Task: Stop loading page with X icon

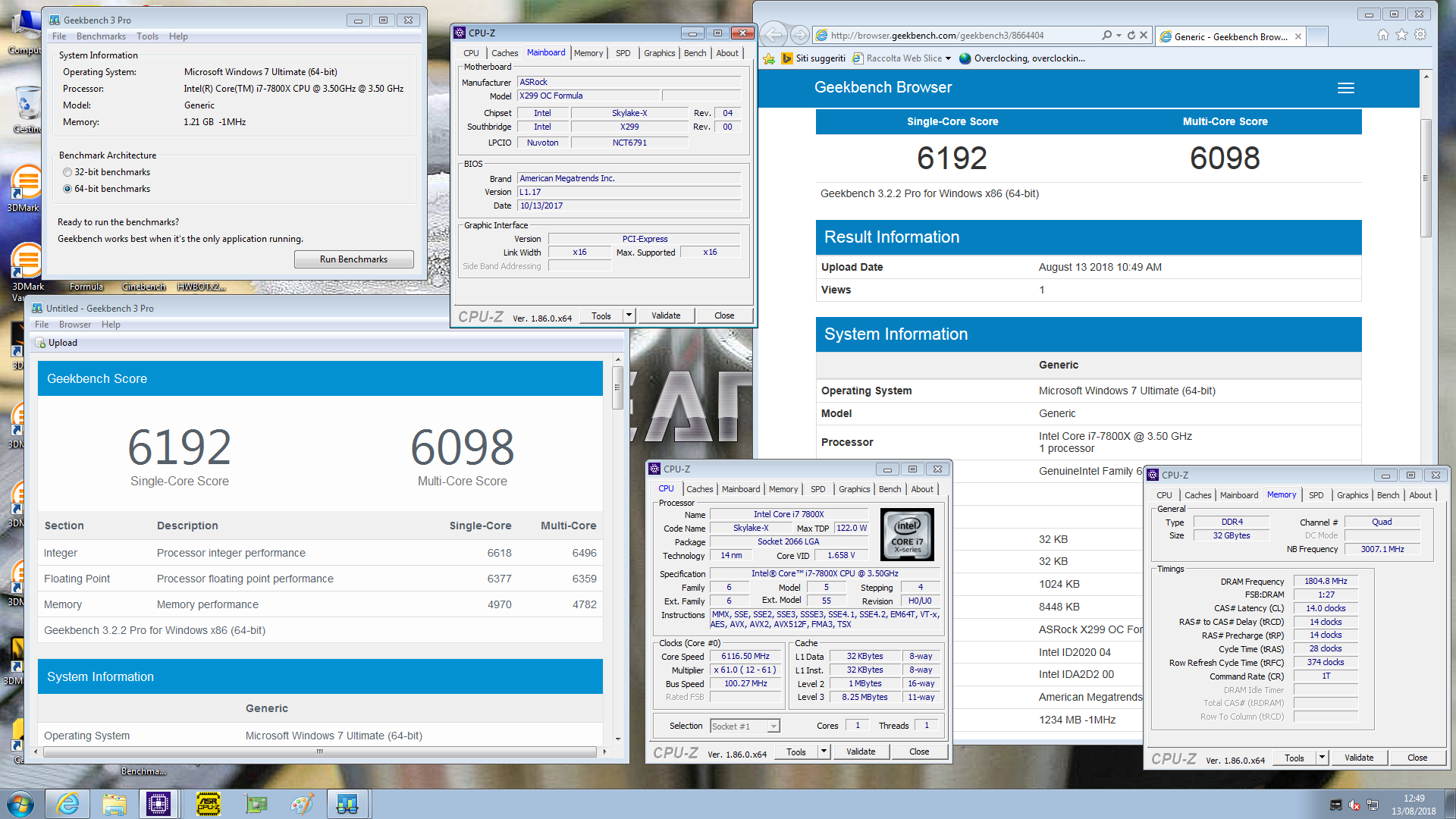Action: coord(1144,35)
